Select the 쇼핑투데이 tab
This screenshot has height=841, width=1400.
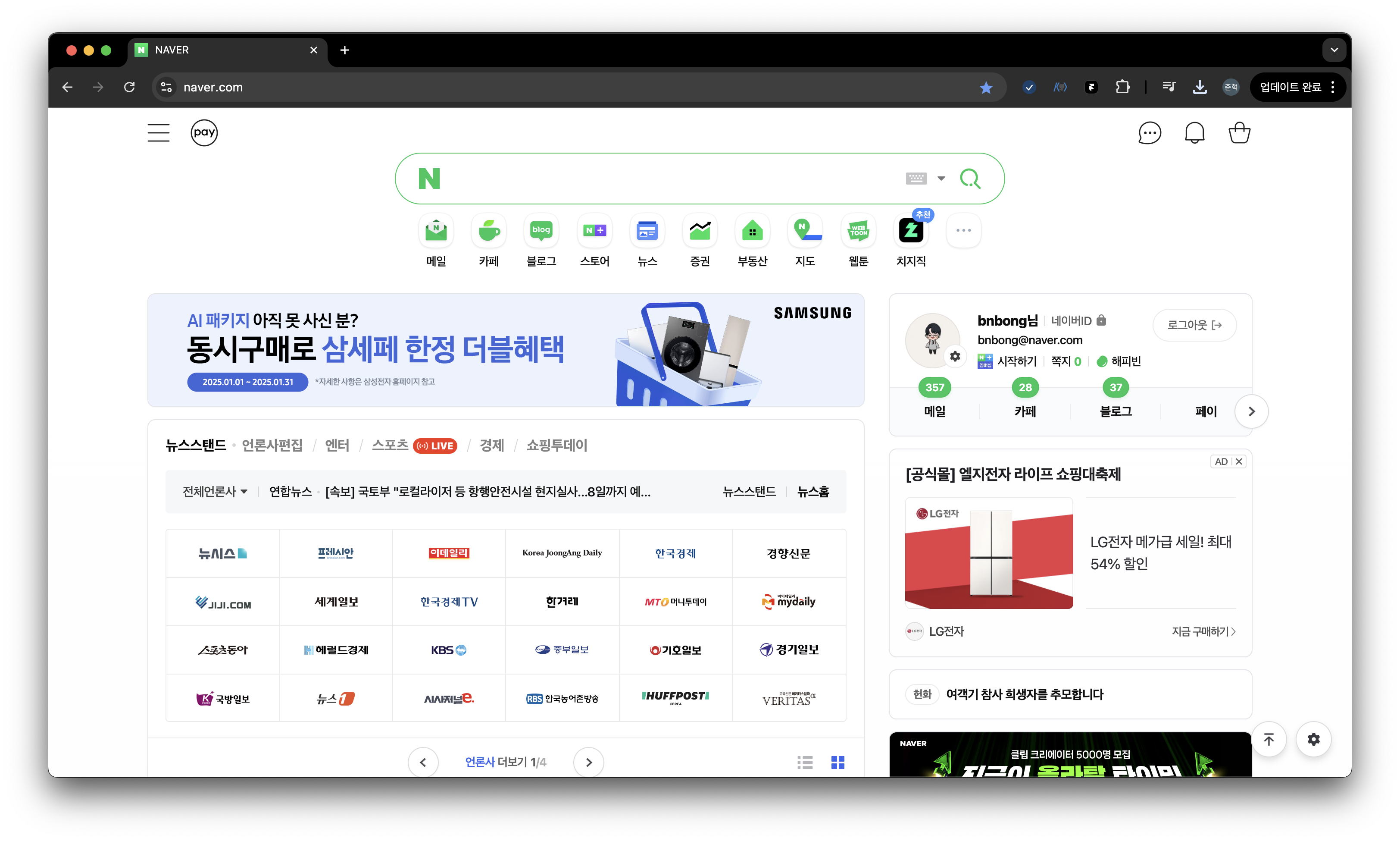click(x=557, y=446)
